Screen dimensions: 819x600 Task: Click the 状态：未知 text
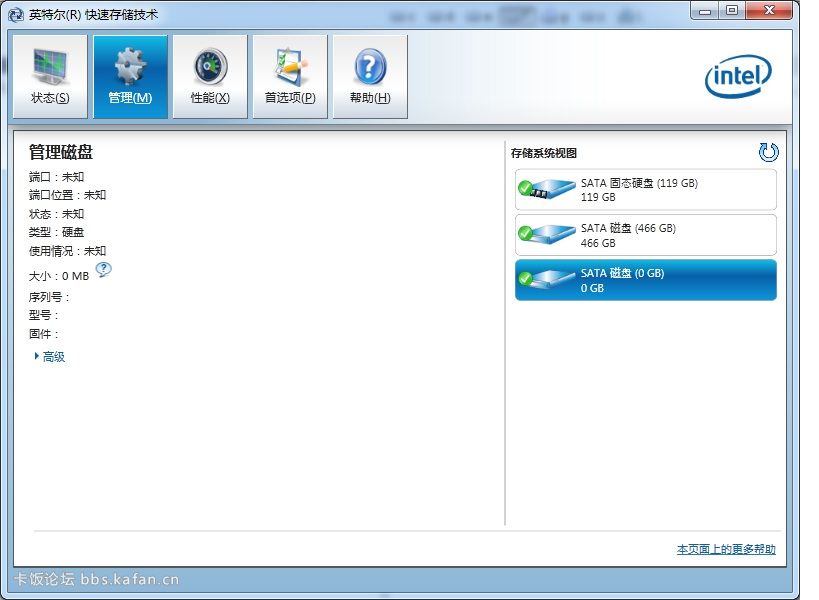56,214
